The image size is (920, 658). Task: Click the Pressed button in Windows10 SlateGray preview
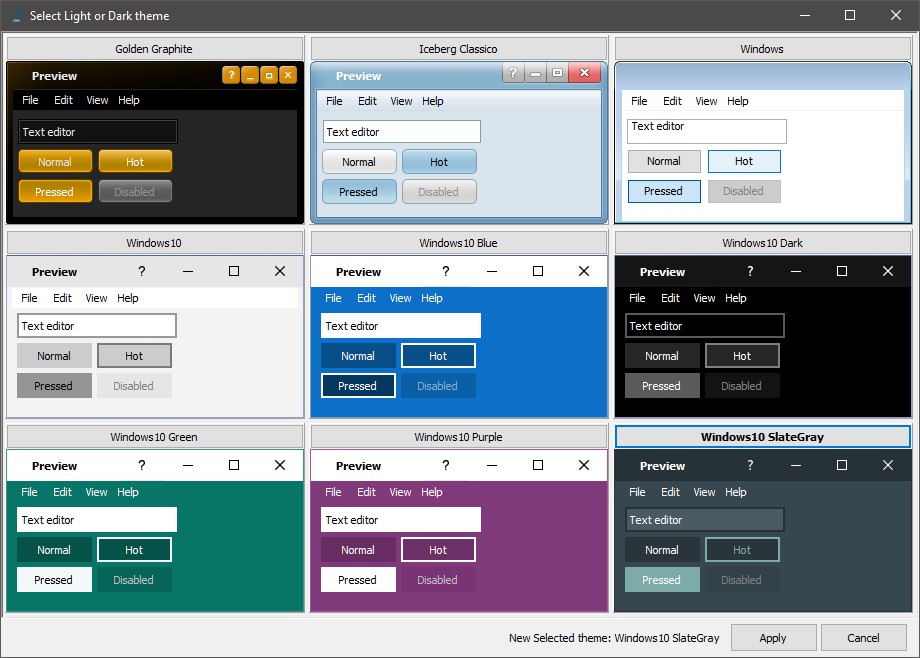[x=662, y=580]
